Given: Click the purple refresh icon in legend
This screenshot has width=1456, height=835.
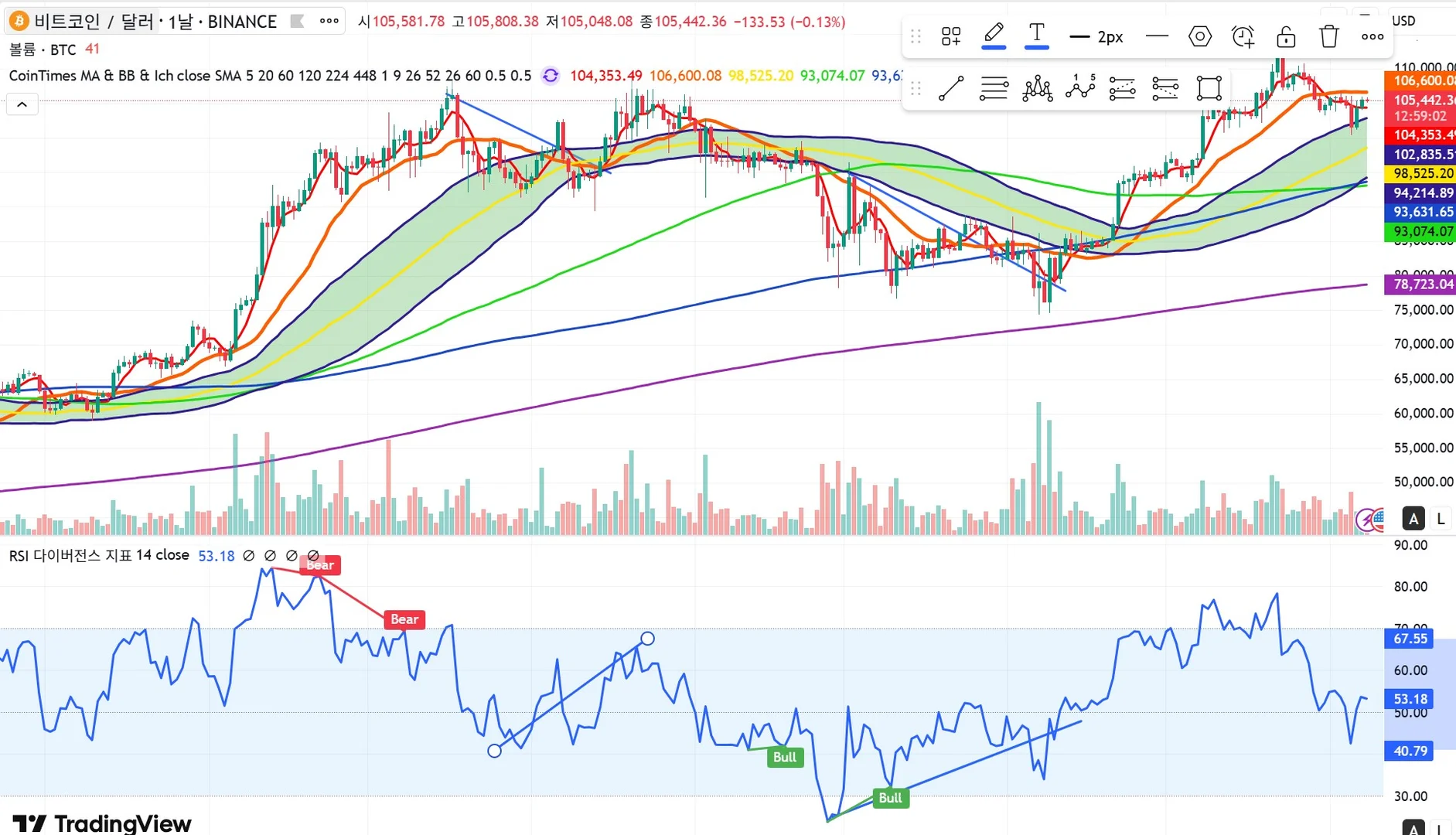Looking at the screenshot, I should coord(551,76).
